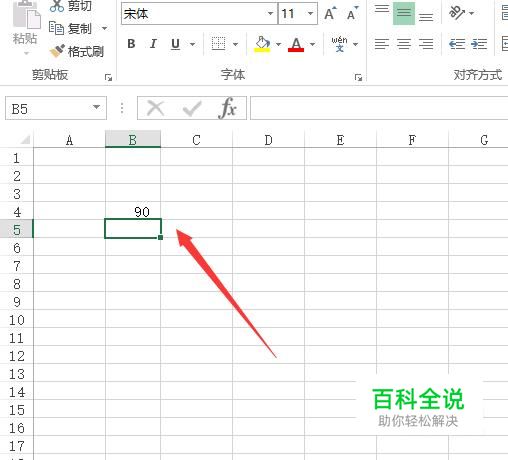Open the font size dropdown
The width and height of the screenshot is (508, 460).
[x=310, y=14]
